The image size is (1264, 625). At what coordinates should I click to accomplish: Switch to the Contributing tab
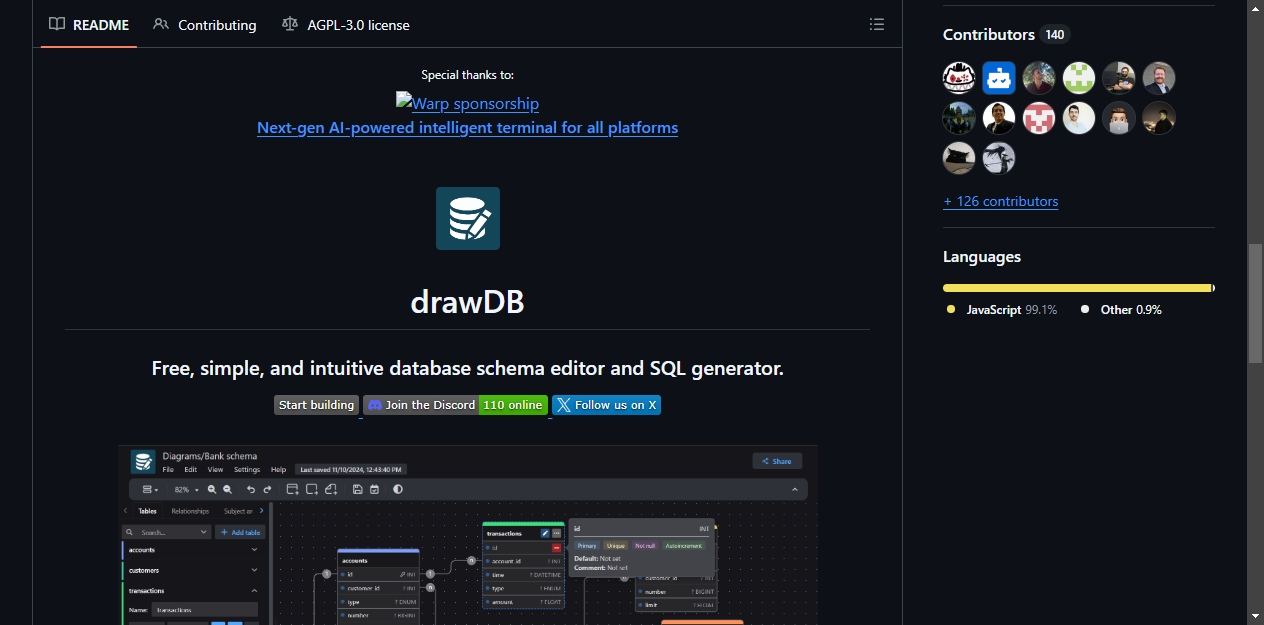pyautogui.click(x=205, y=25)
